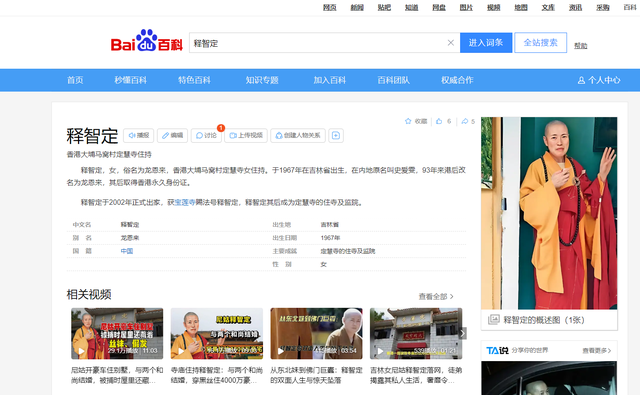Open the 采购 link in top bar
640x395 pixels.
click(x=603, y=7)
